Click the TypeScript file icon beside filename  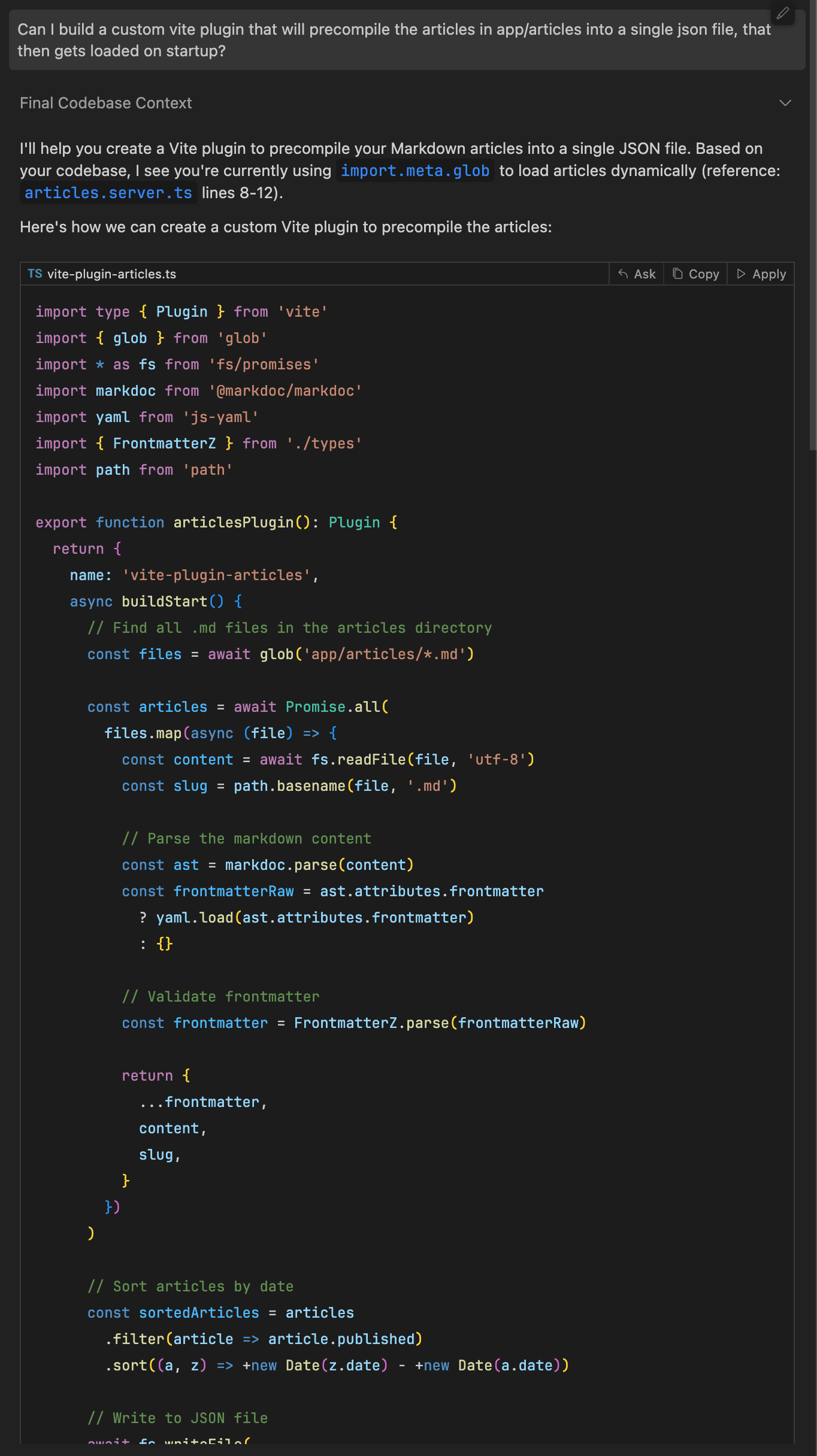(x=35, y=274)
